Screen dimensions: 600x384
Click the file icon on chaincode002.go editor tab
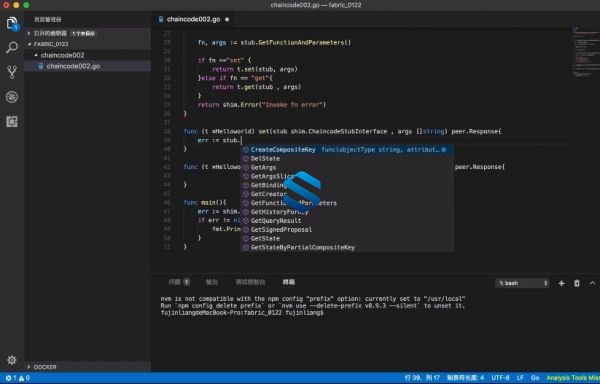pyautogui.click(x=161, y=19)
